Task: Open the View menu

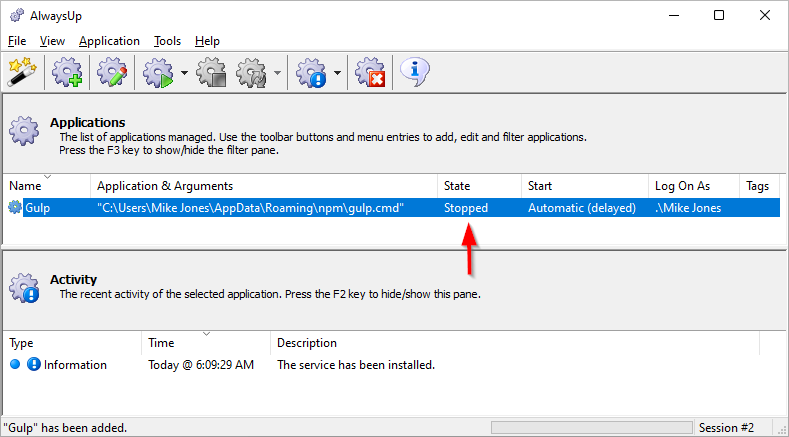Action: click(52, 41)
